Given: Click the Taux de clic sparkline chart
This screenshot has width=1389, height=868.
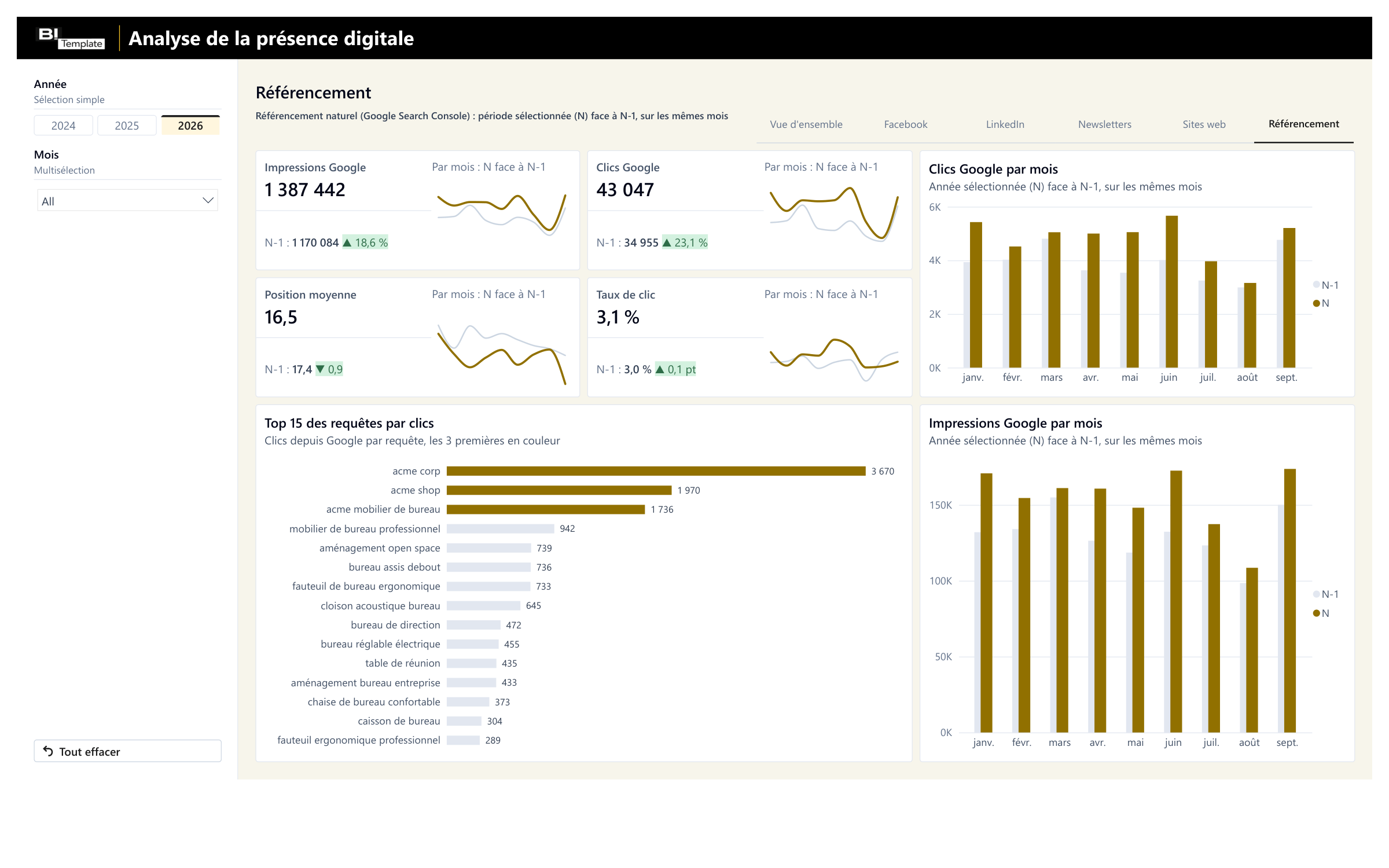Looking at the screenshot, I should click(833, 359).
